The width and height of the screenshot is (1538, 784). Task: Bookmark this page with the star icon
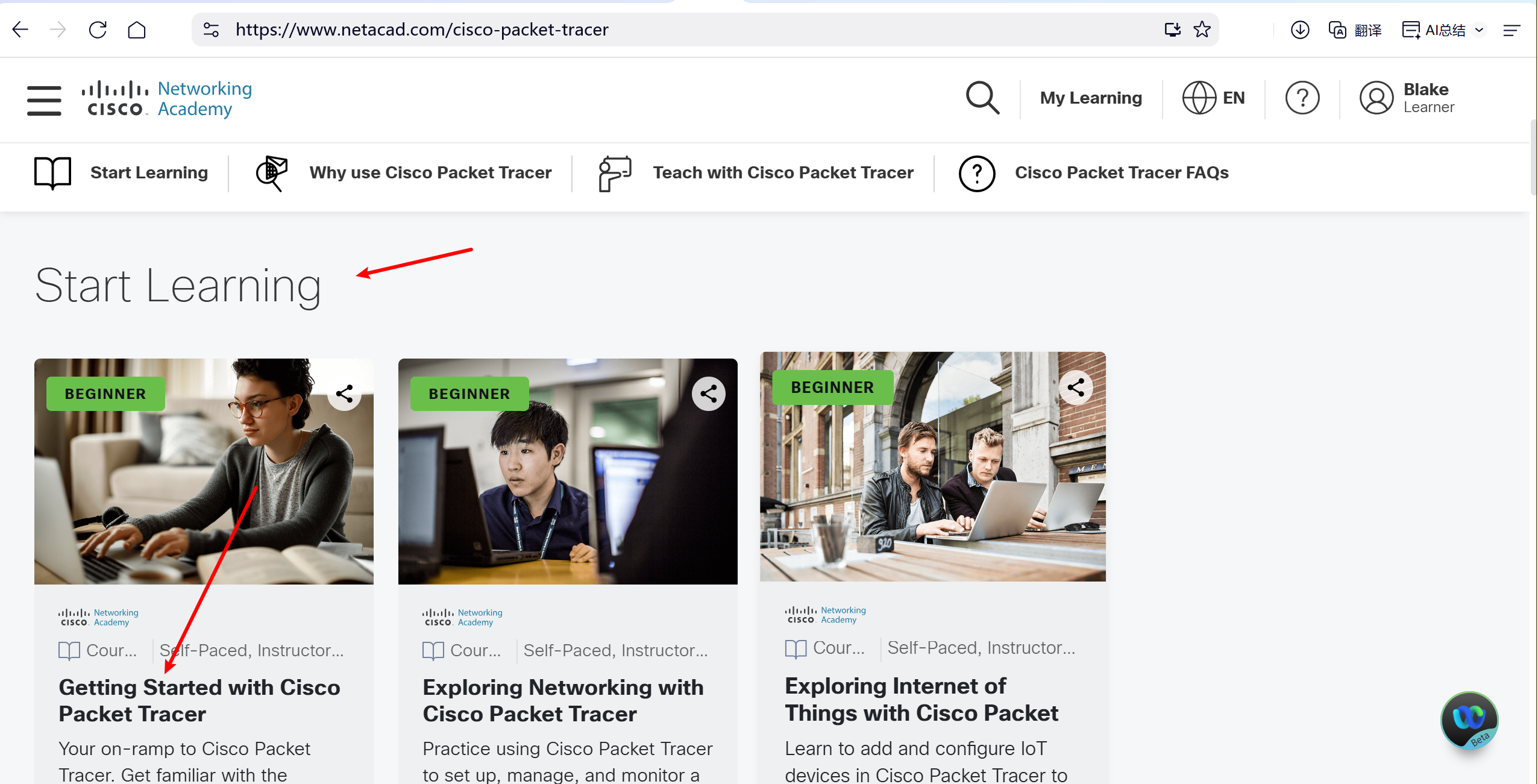pyautogui.click(x=1202, y=30)
